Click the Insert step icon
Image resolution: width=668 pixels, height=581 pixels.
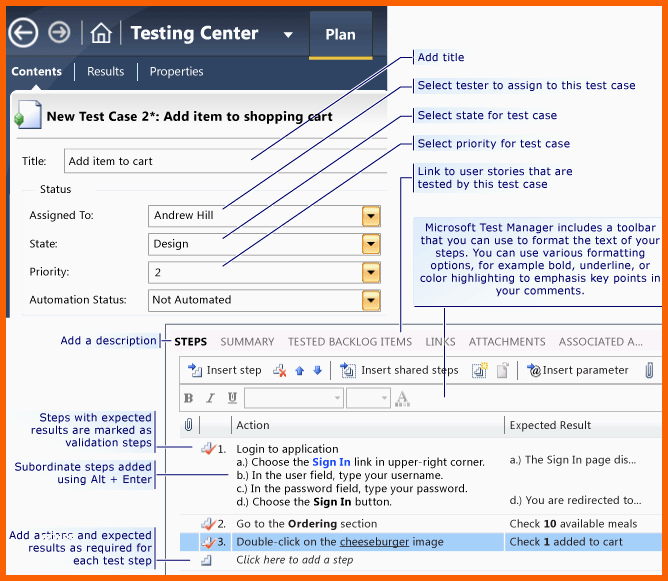click(195, 370)
